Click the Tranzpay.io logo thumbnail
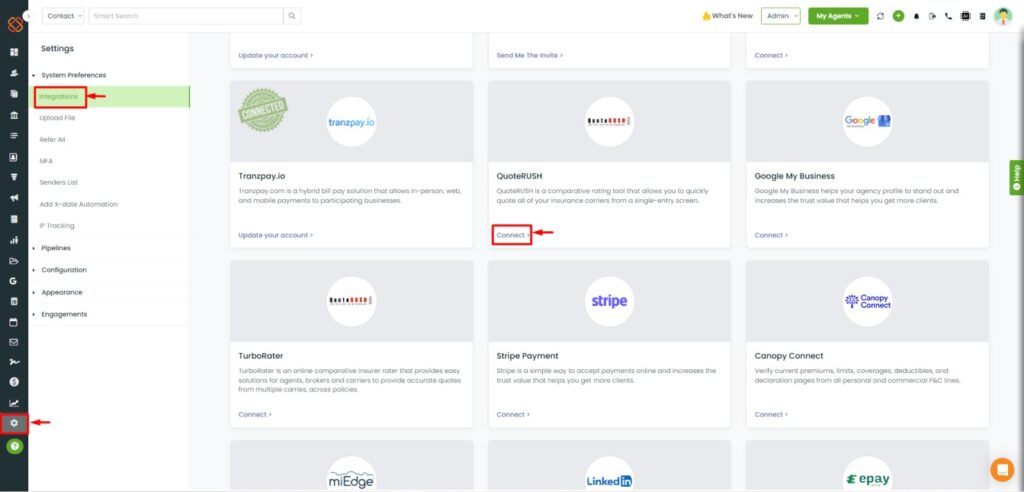 click(351, 122)
